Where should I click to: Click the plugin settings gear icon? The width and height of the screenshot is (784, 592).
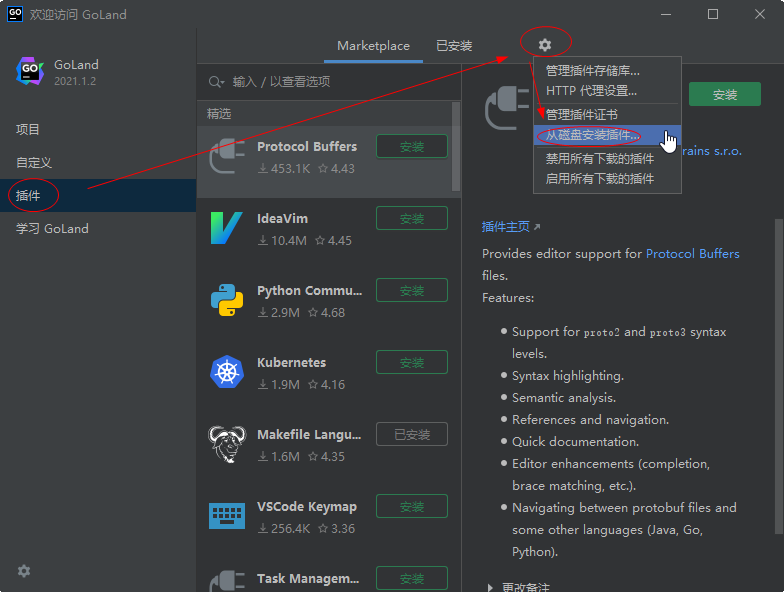click(544, 45)
